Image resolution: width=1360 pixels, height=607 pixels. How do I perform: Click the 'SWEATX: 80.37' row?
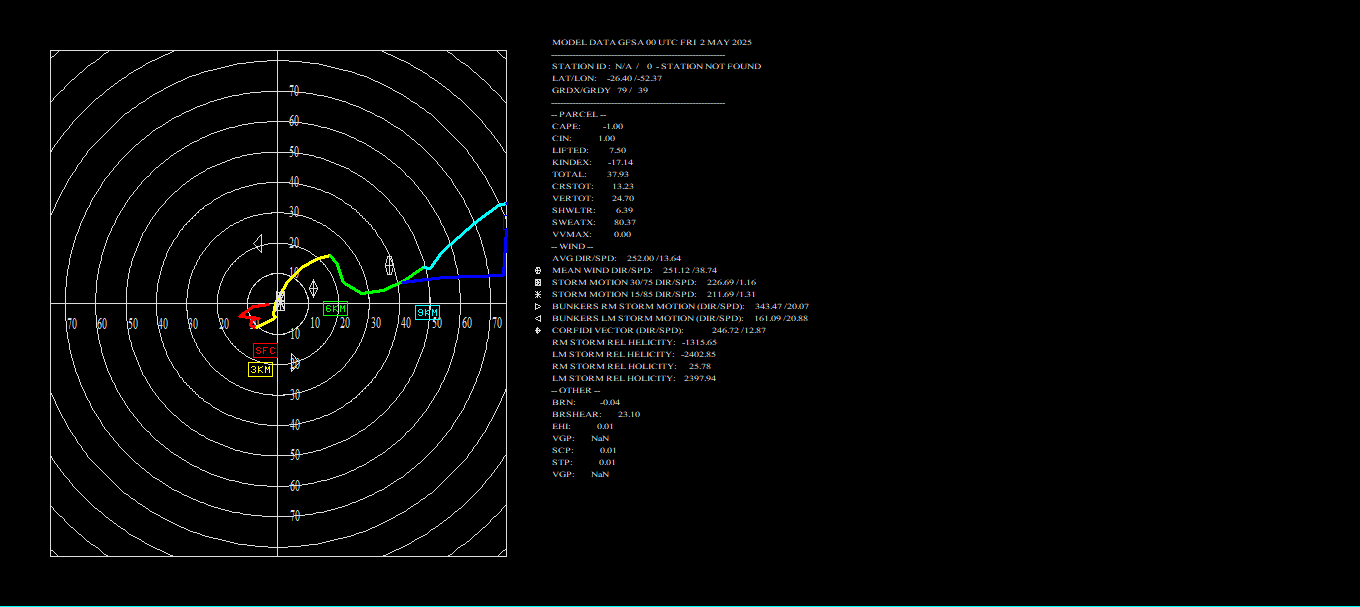coord(594,222)
